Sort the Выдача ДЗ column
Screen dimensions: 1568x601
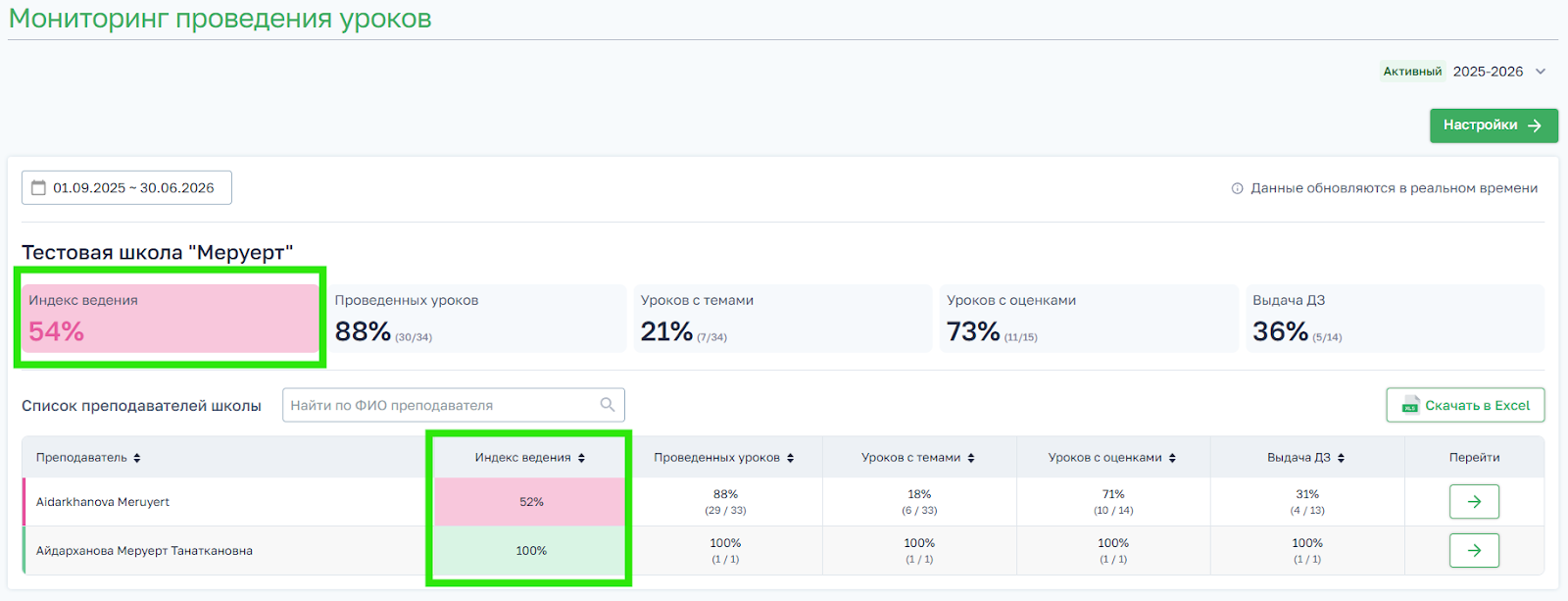tap(1341, 458)
